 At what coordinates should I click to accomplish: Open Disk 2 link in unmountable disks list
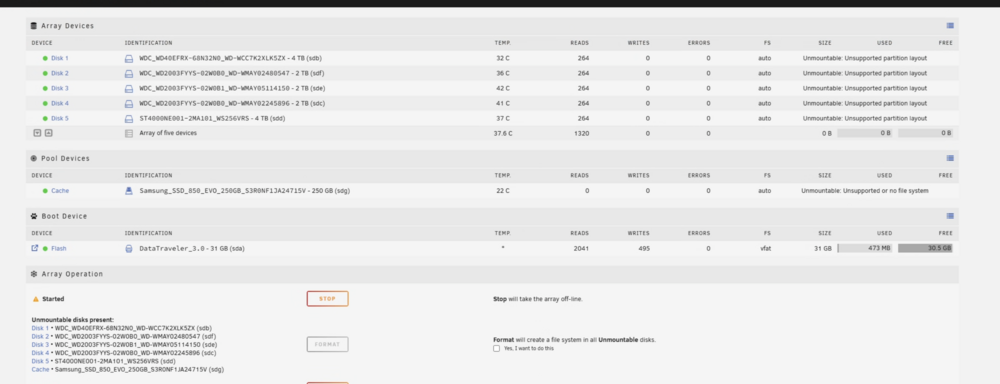40,336
